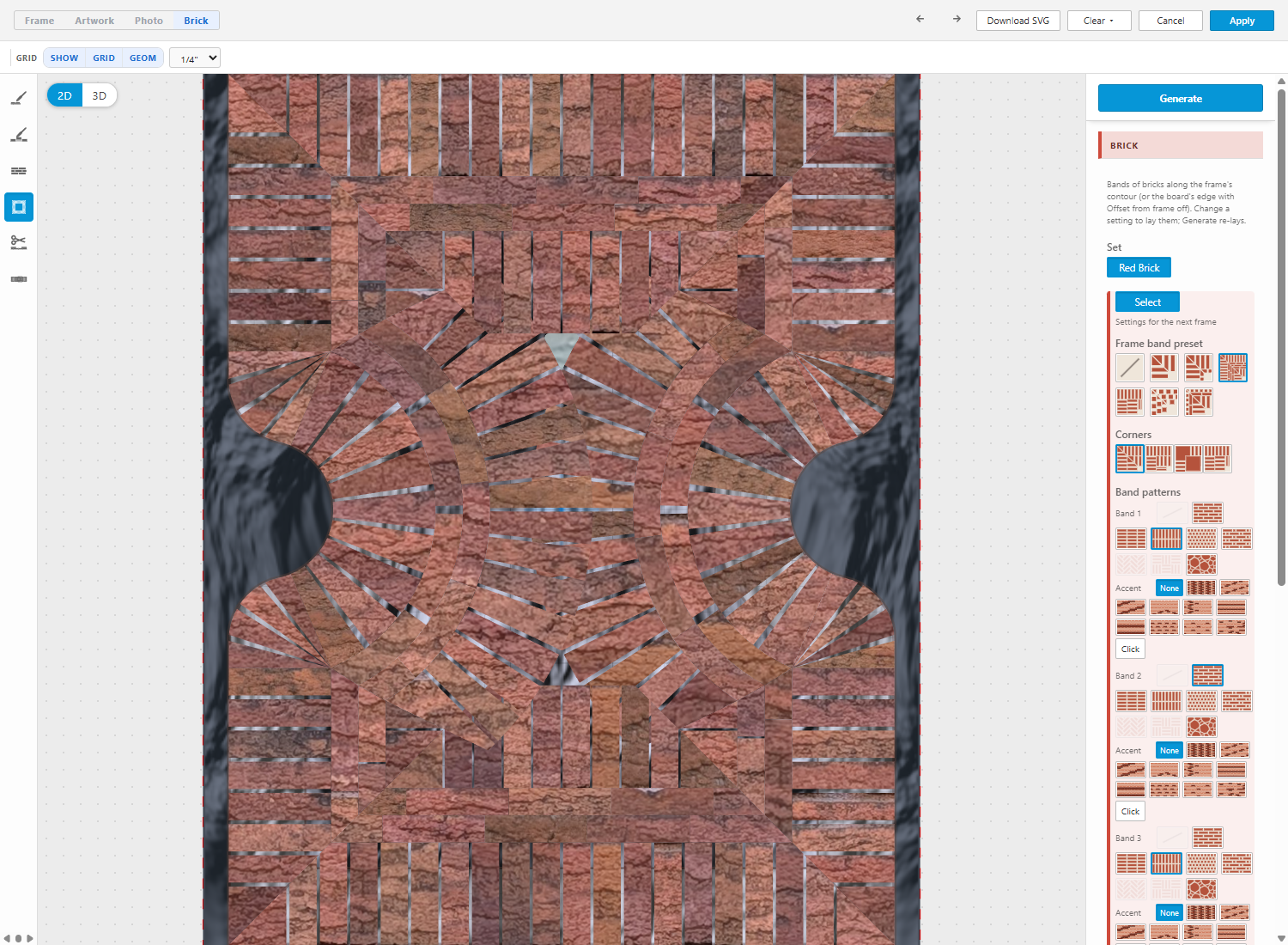The height and width of the screenshot is (945, 1288).
Task: Click the undo arrow icon
Action: tap(920, 19)
